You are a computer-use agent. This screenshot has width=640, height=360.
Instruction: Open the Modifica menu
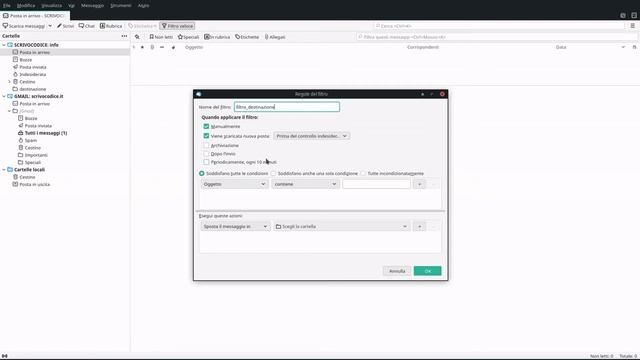26,6
